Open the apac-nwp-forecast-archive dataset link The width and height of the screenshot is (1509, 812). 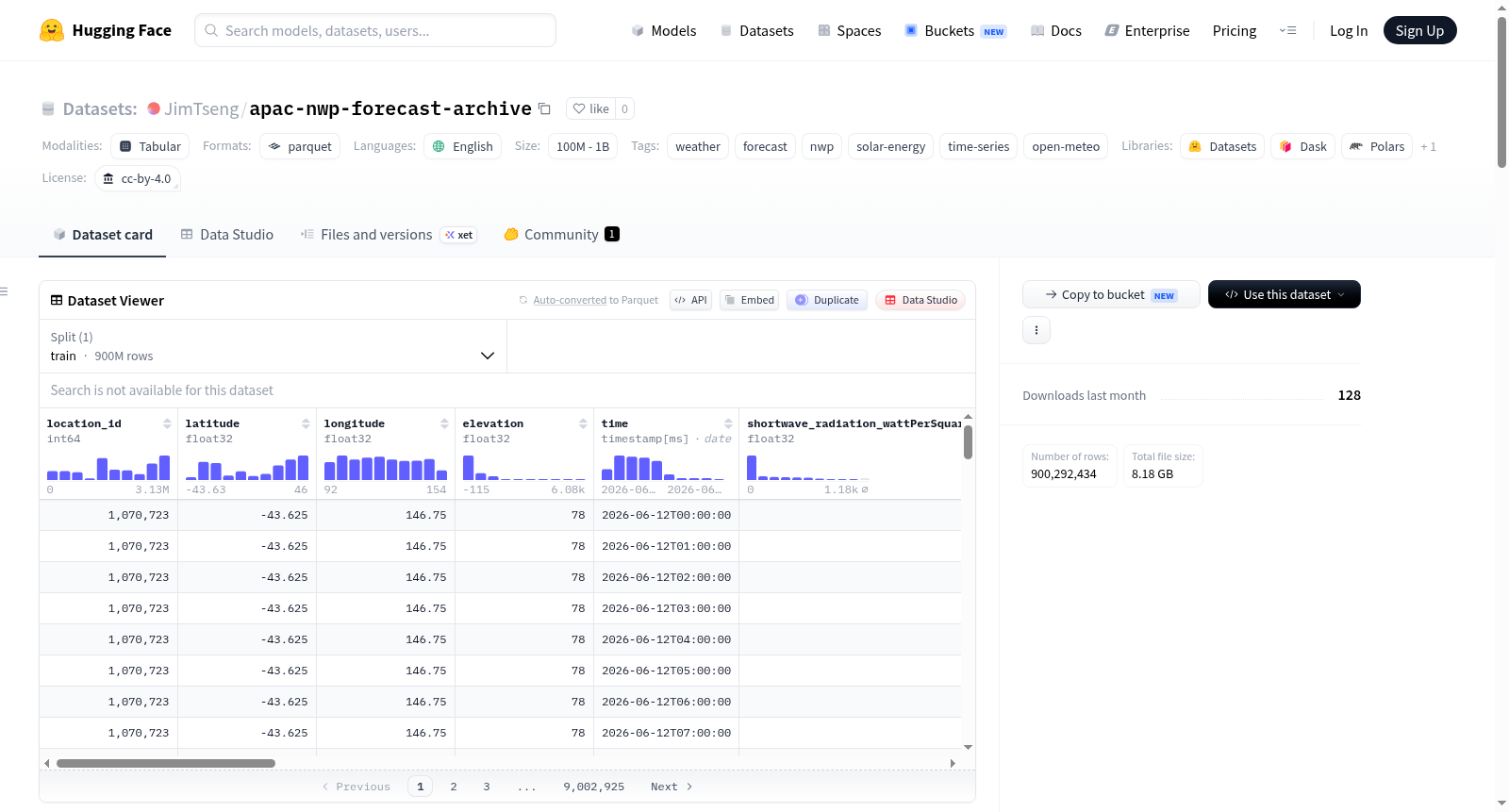tap(390, 108)
